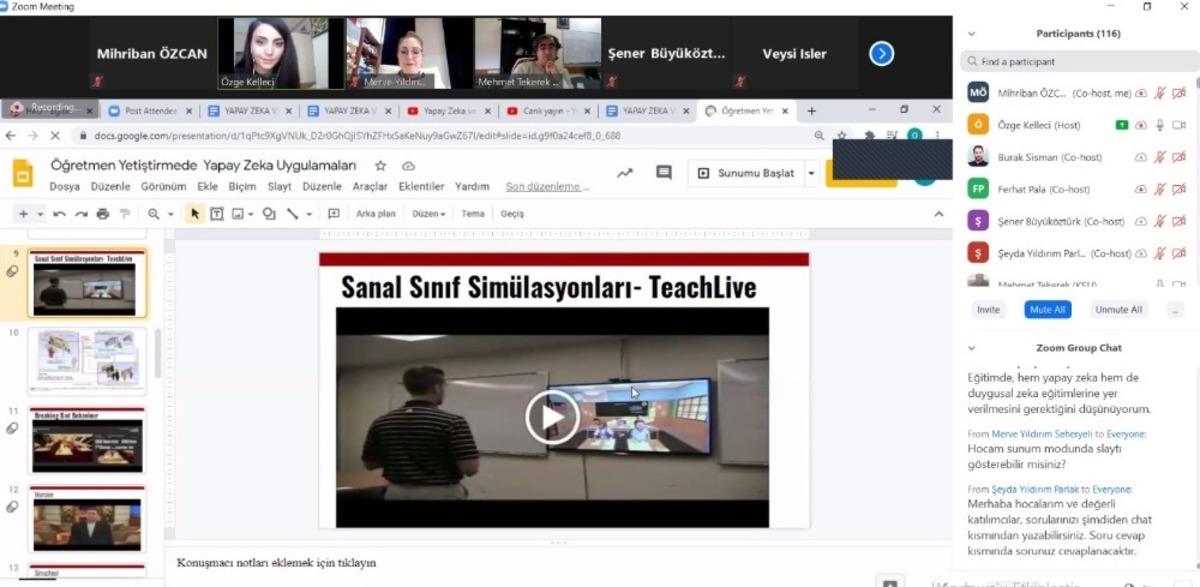Select the Shape insertion tool

[269, 213]
